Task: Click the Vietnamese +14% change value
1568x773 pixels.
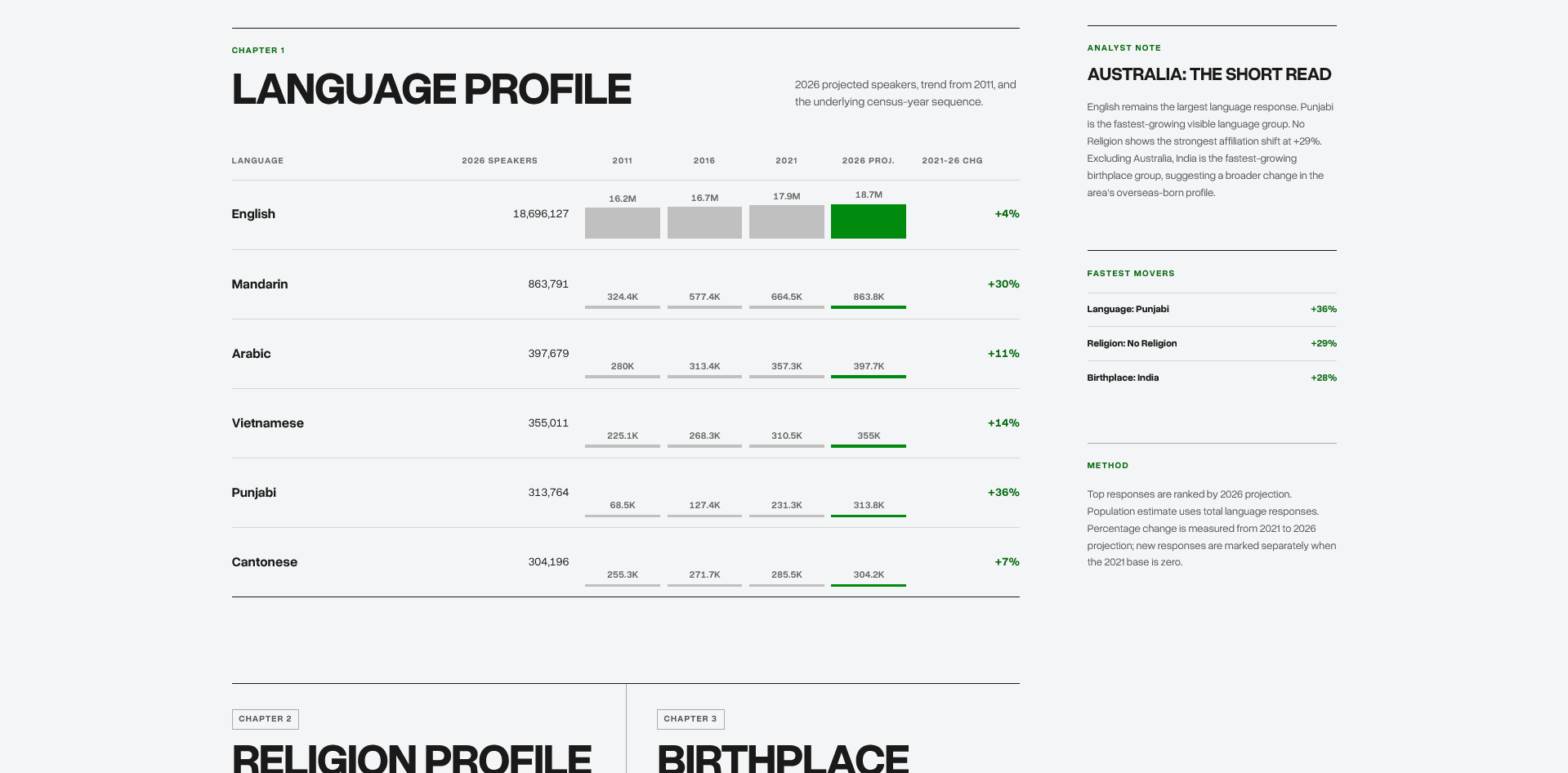Action: 1003,423
